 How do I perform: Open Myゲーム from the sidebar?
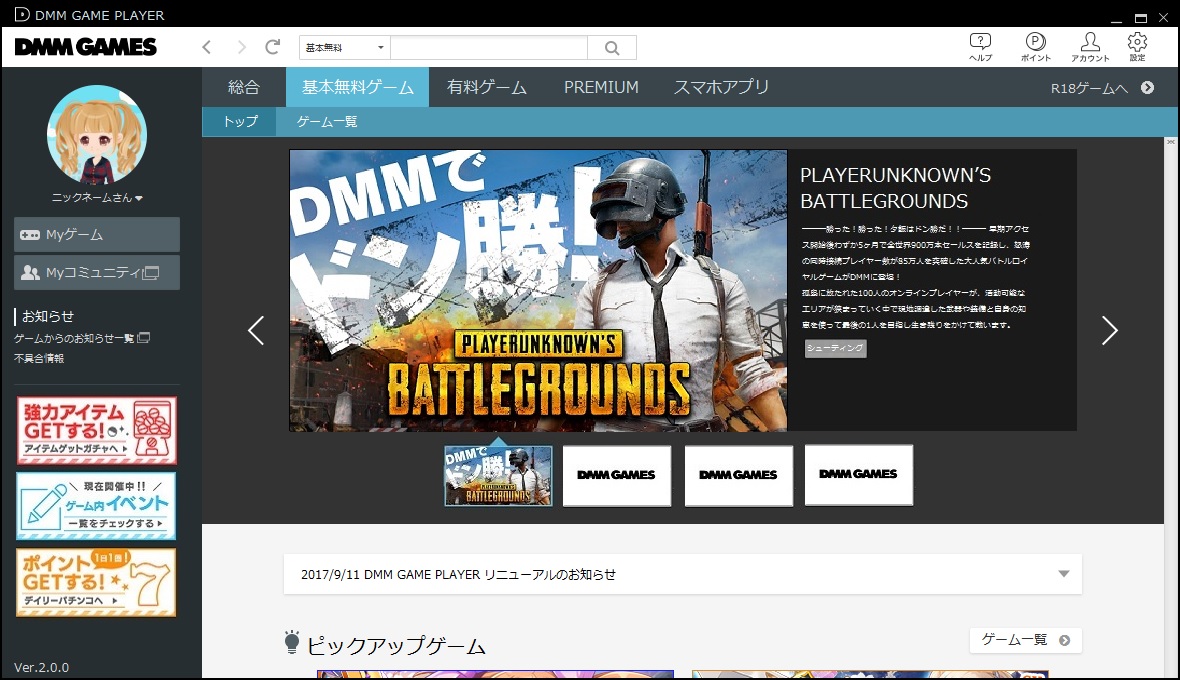[x=96, y=234]
